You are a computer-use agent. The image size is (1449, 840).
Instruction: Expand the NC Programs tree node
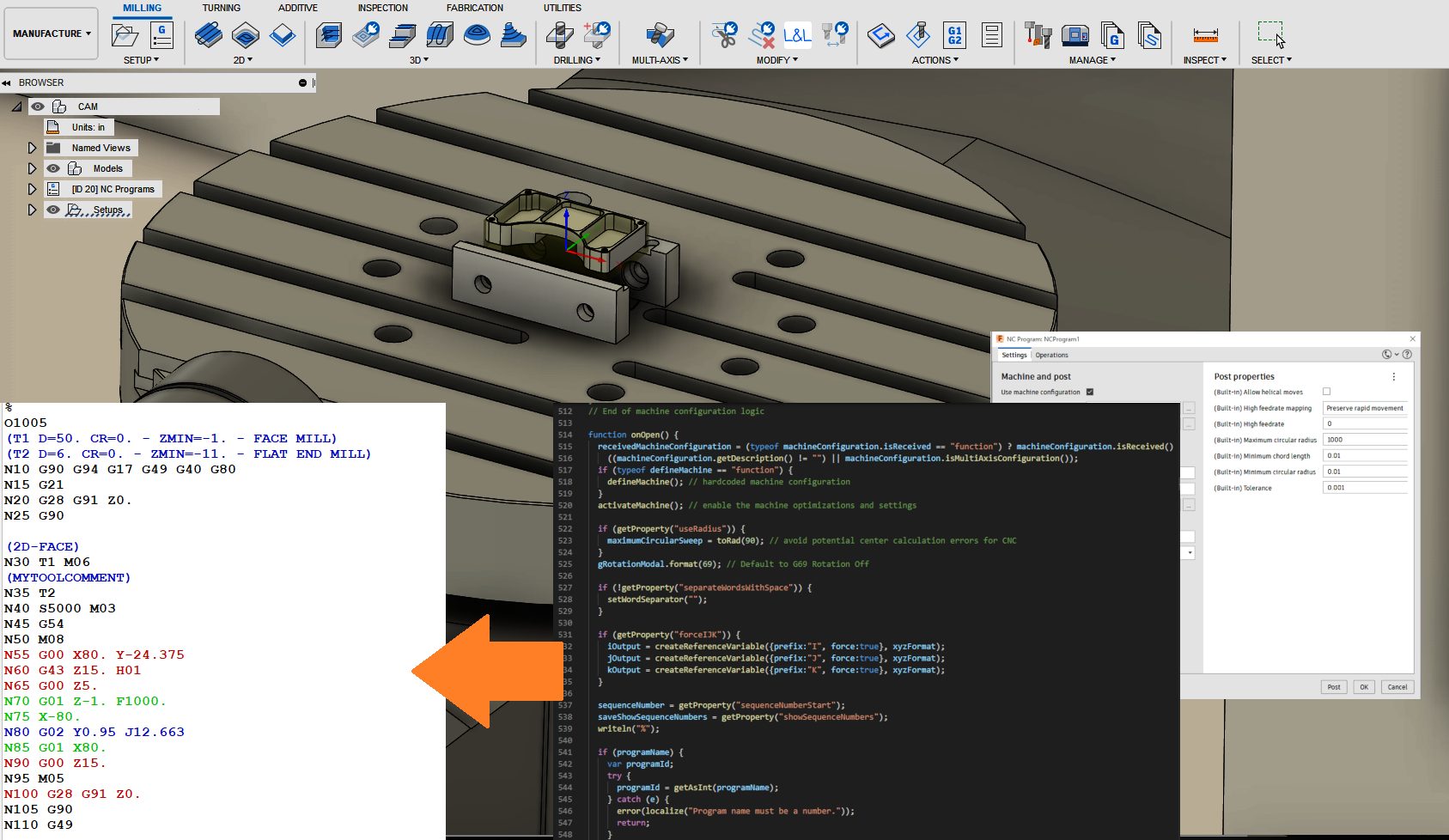tap(33, 189)
